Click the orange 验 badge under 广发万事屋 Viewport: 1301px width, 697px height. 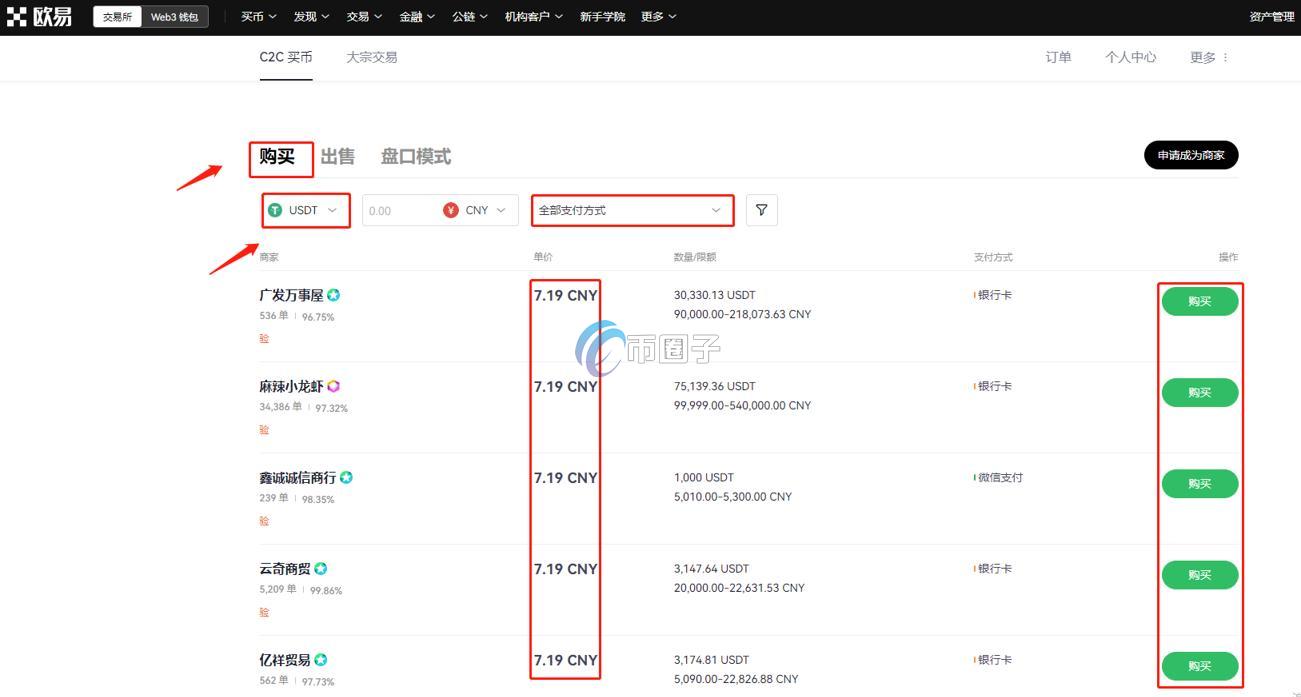[x=263, y=339]
